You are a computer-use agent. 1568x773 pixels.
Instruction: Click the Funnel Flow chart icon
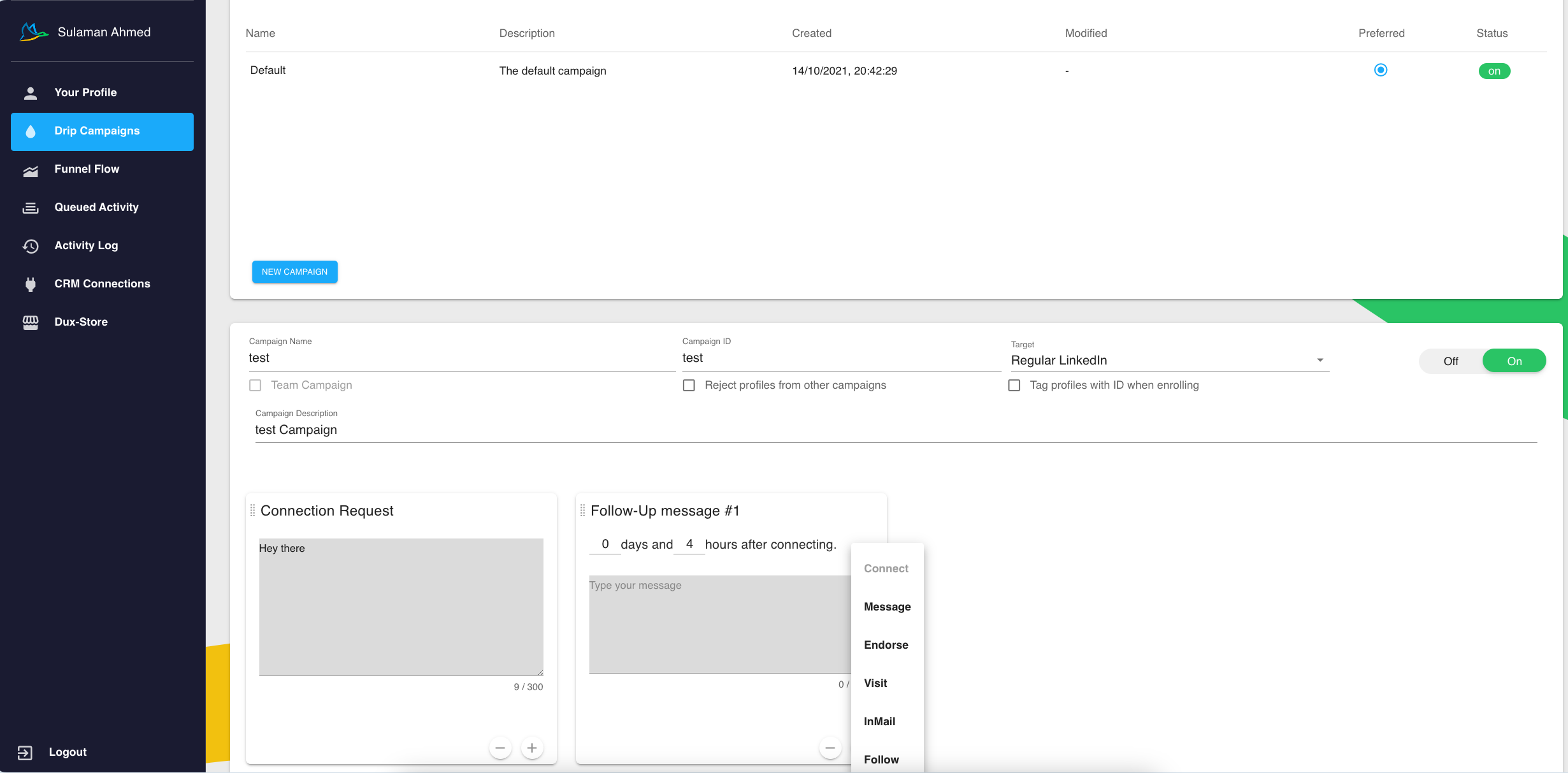pyautogui.click(x=31, y=170)
